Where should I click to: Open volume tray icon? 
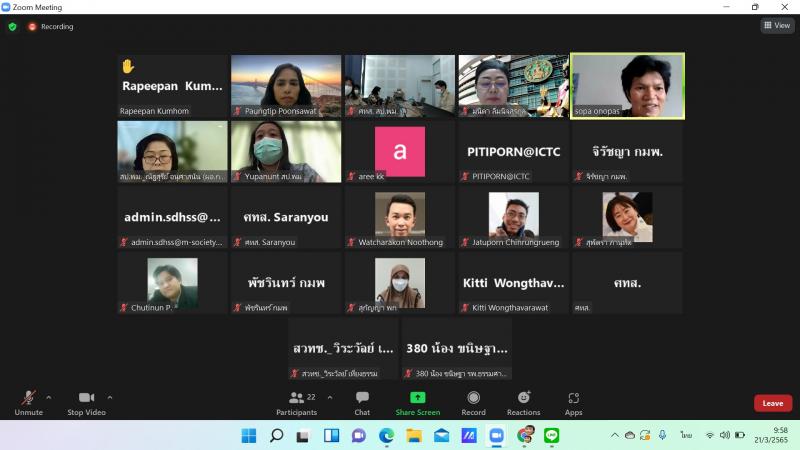(724, 435)
